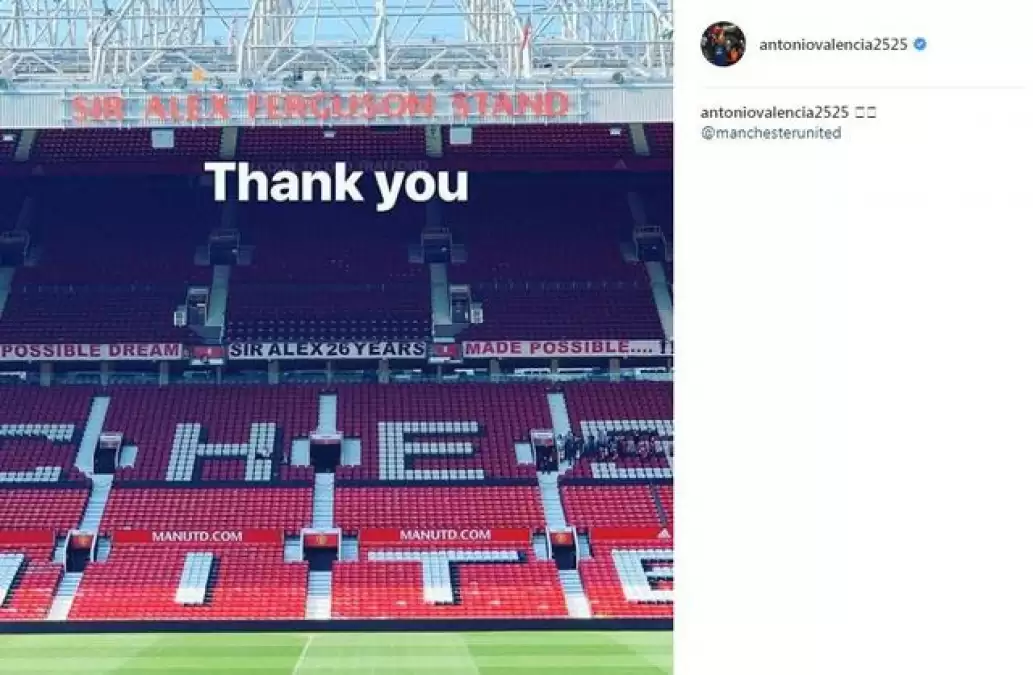Click the green pitch at the bottom of the photo
This screenshot has height=675, width=1033.
[x=336, y=653]
